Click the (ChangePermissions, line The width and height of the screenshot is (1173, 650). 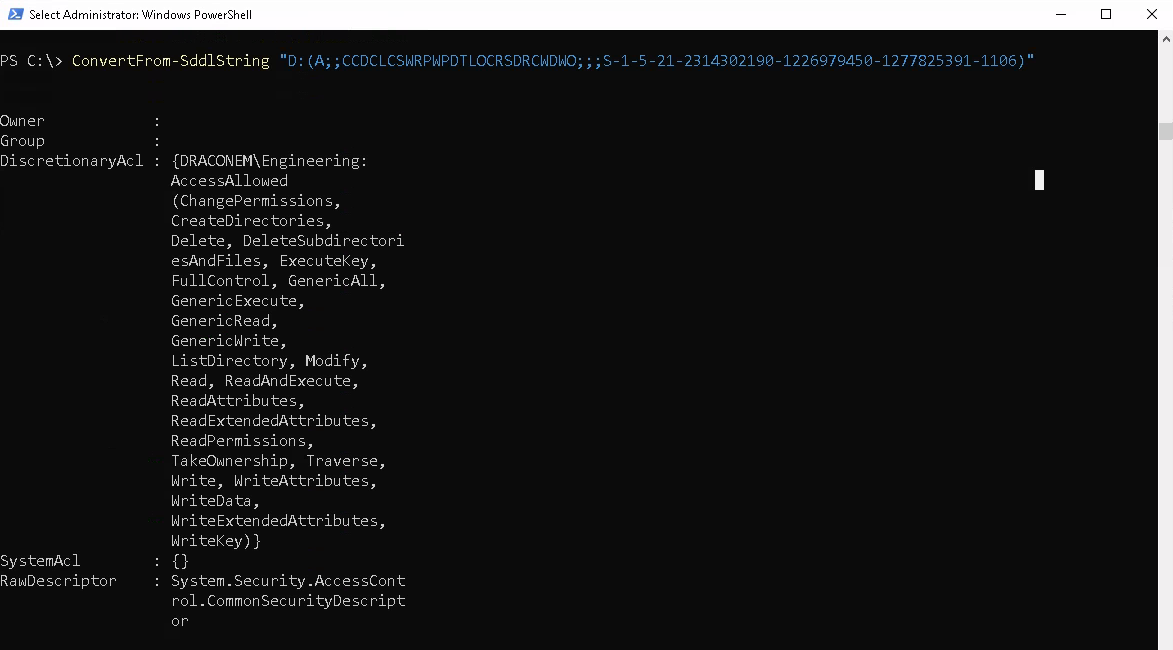pos(256,201)
